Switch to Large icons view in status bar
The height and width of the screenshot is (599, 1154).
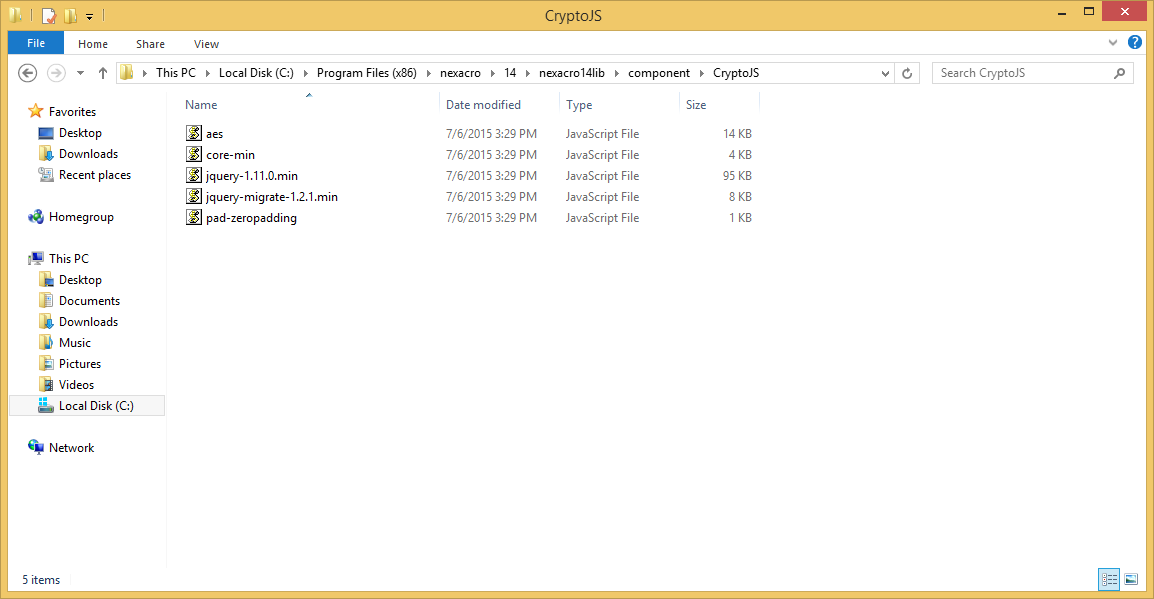(x=1131, y=579)
